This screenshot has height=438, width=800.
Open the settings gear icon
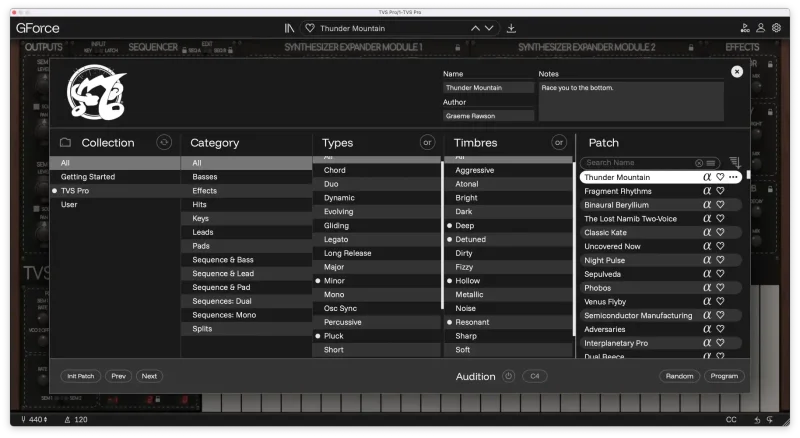pyautogui.click(x=776, y=28)
